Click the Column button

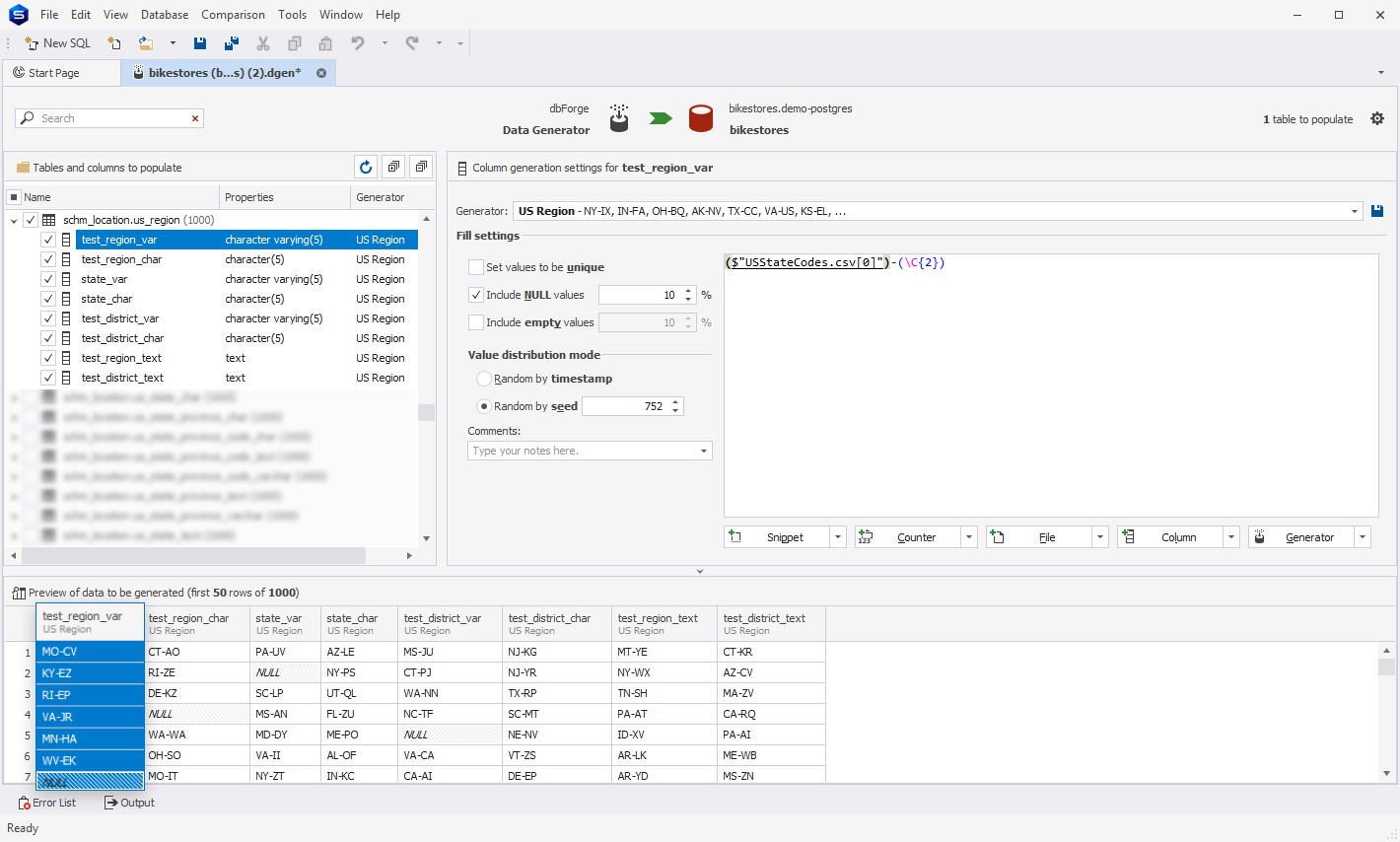(1170, 537)
